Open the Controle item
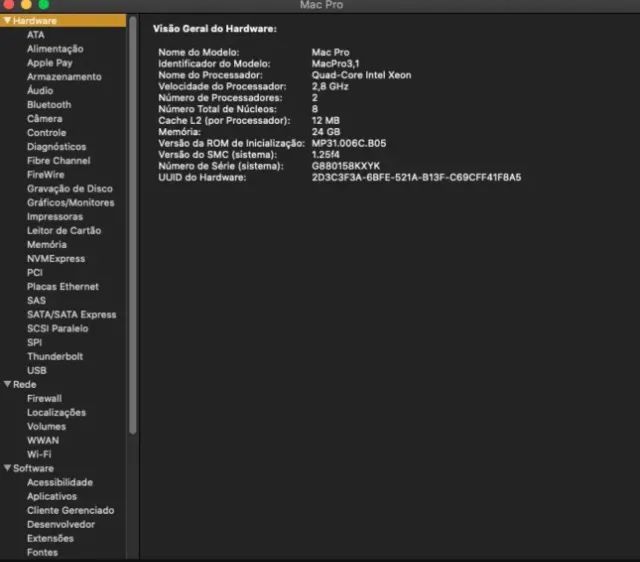 tap(47, 133)
